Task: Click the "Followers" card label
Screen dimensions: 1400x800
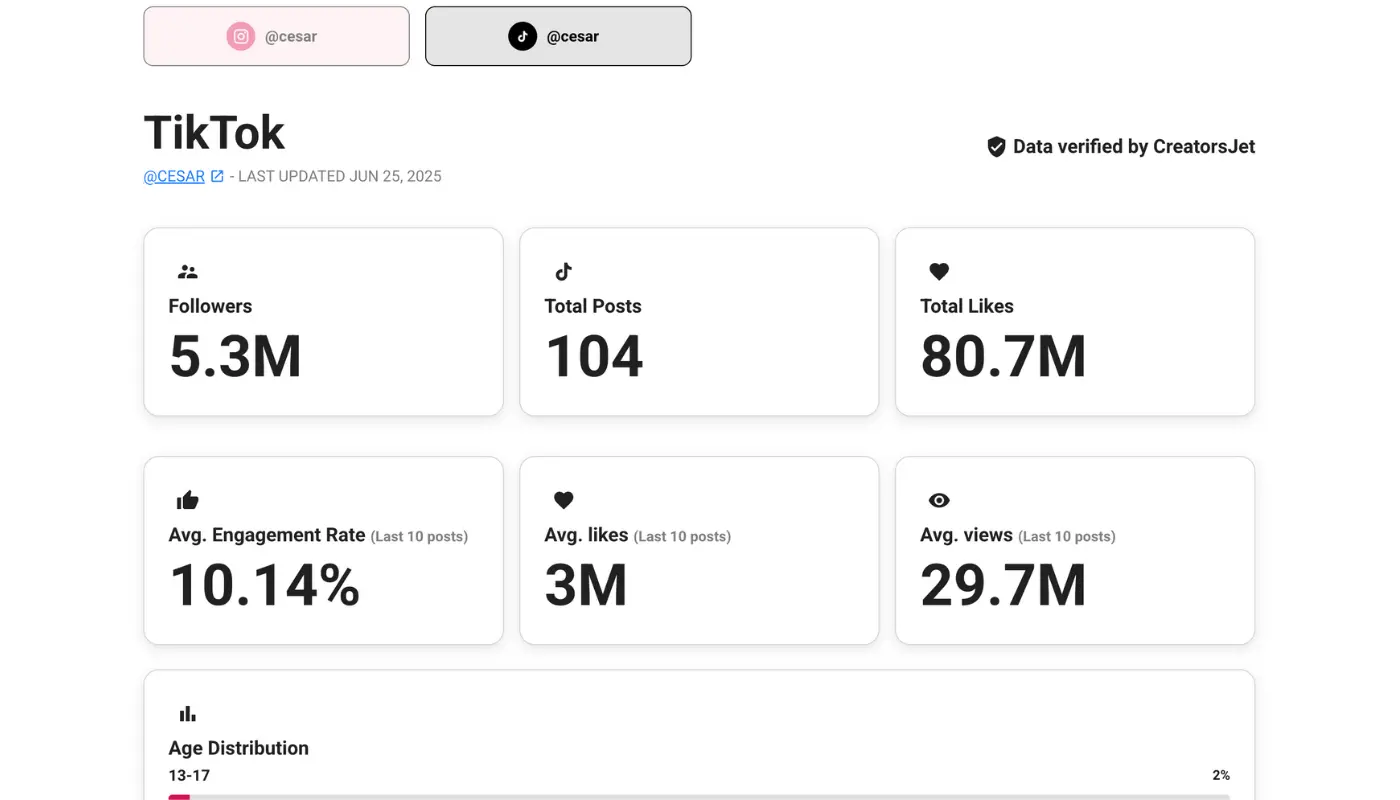Action: click(x=210, y=306)
